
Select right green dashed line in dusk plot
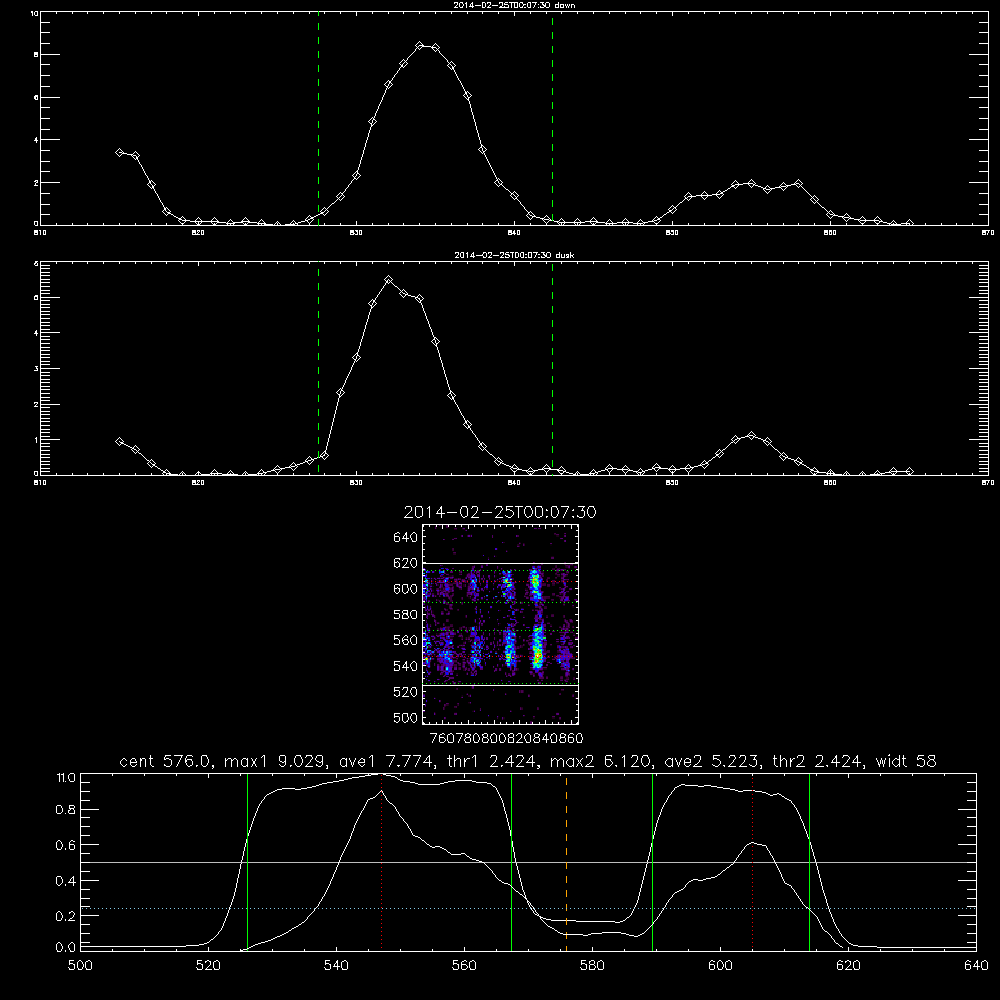coord(552,369)
